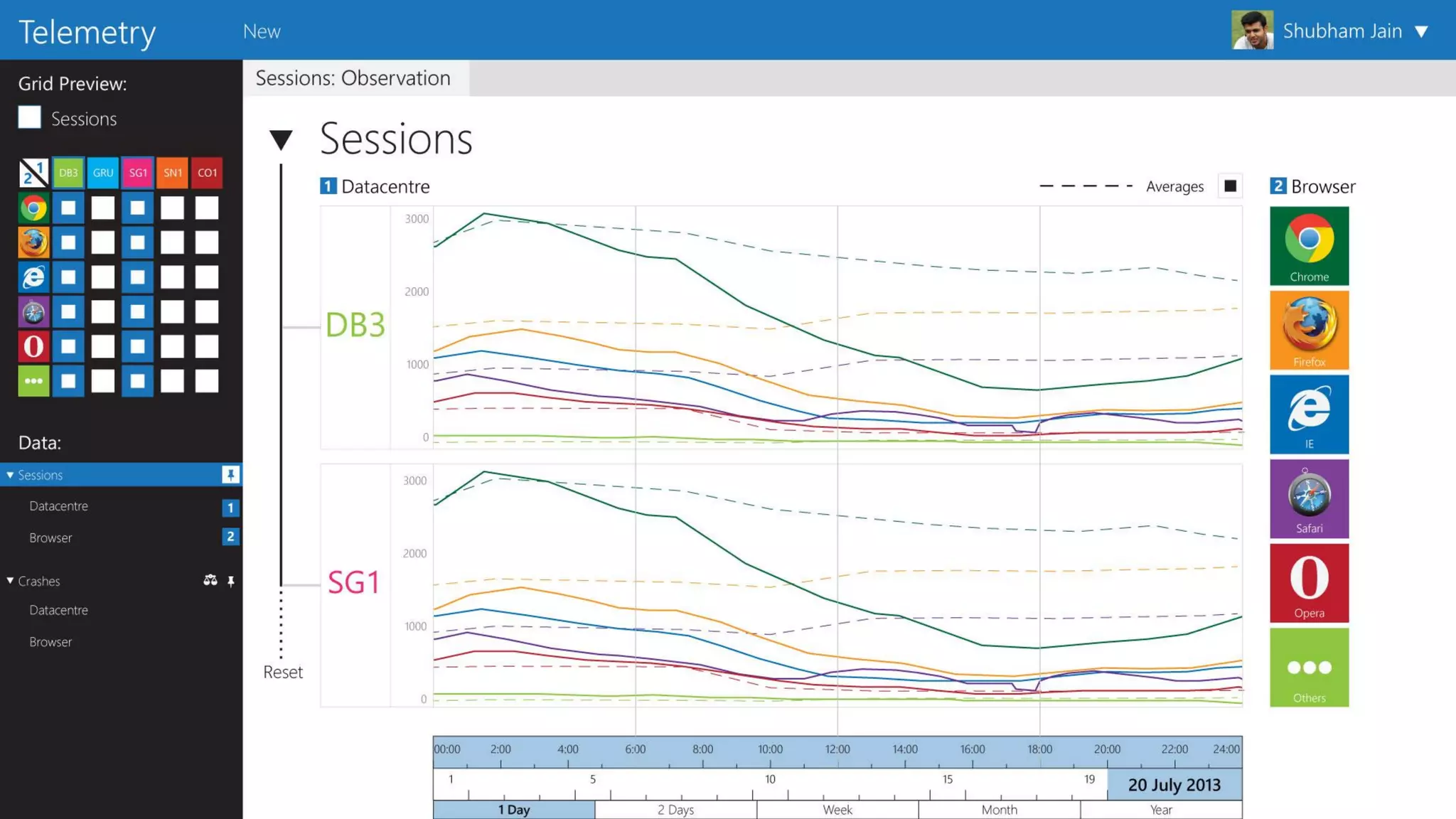Click the Safari browser tile
This screenshot has height=819, width=1456.
(x=1309, y=498)
